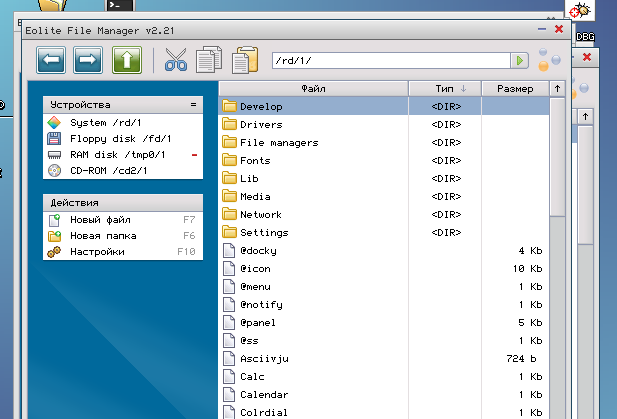The height and width of the screenshot is (419, 617).
Task: Click the paste clipboard icon
Action: [x=244, y=61]
